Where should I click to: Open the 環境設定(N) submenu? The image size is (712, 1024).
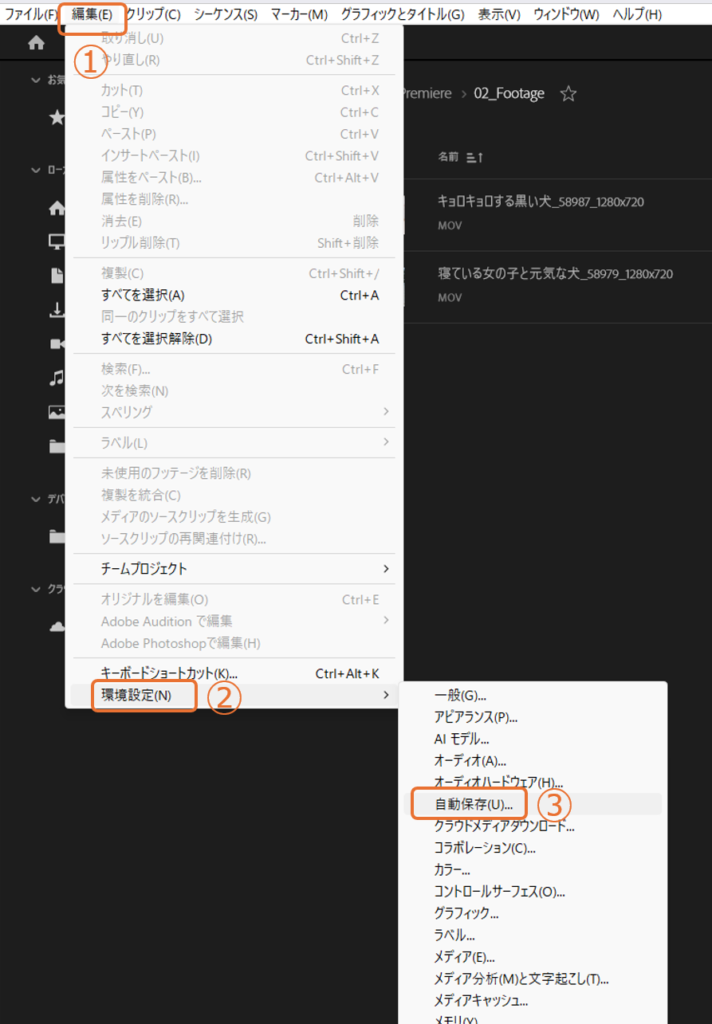coord(136,695)
